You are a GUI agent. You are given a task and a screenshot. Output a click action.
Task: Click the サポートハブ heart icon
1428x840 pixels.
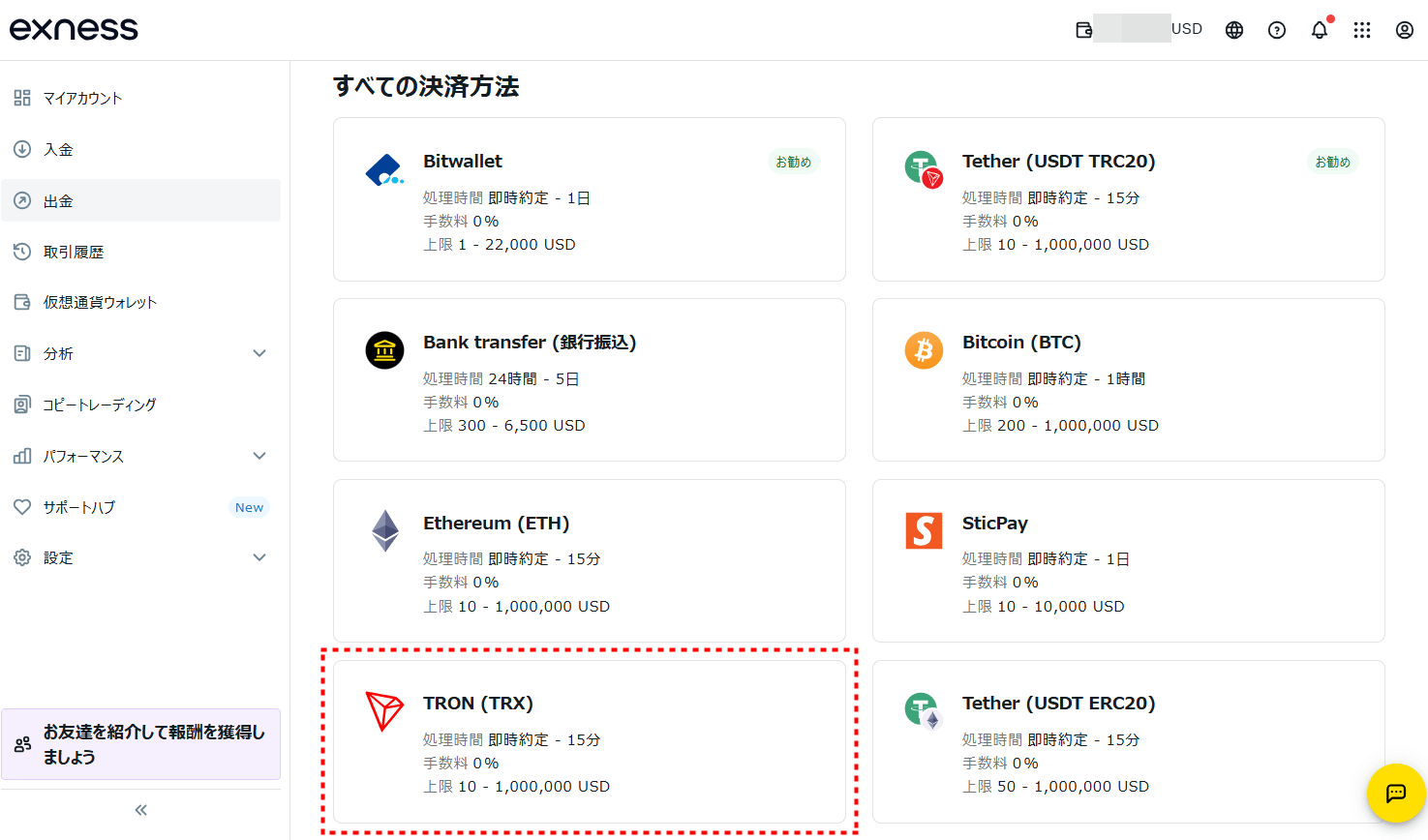[x=22, y=507]
